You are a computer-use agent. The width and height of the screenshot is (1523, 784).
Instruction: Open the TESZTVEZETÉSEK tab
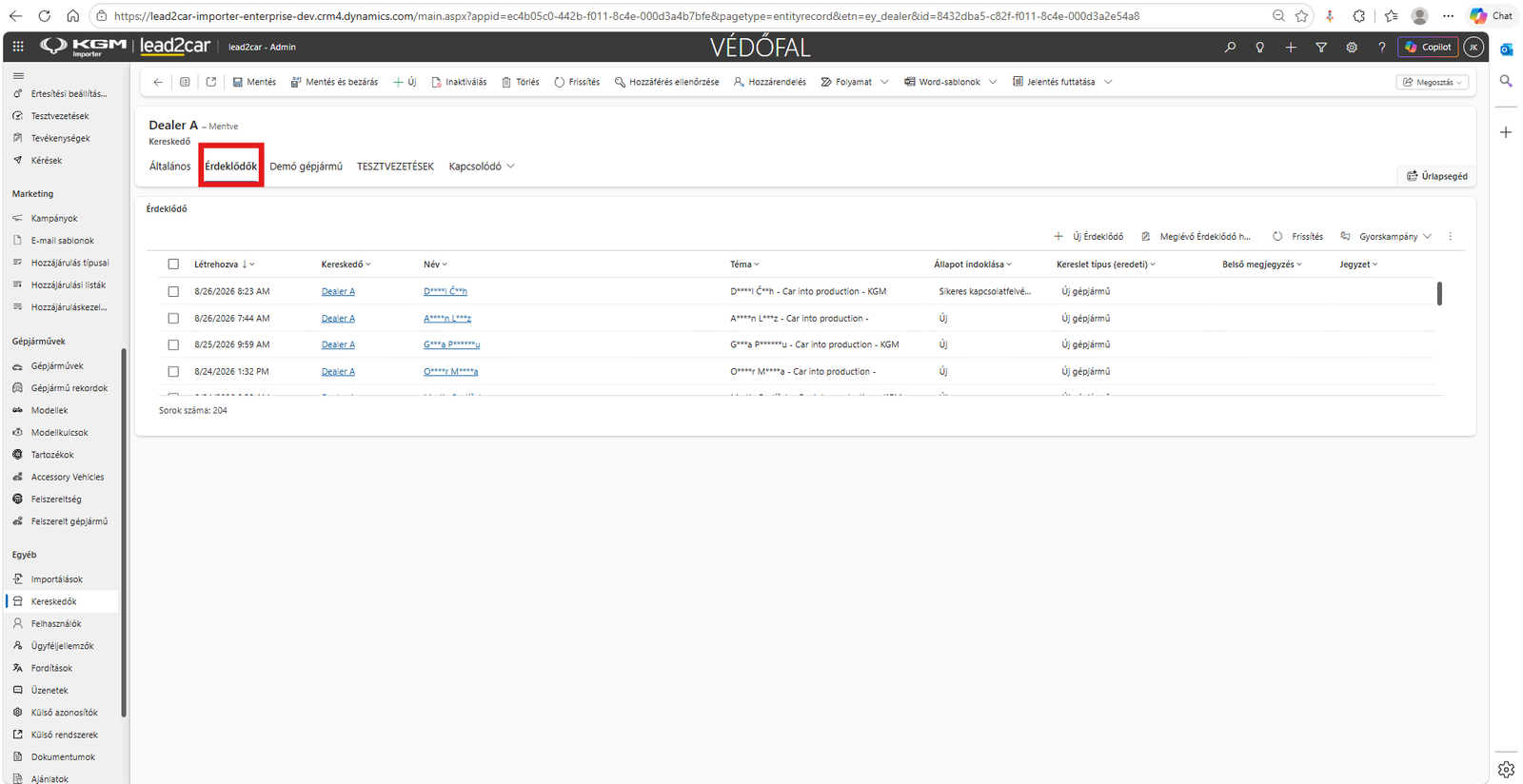coord(395,167)
